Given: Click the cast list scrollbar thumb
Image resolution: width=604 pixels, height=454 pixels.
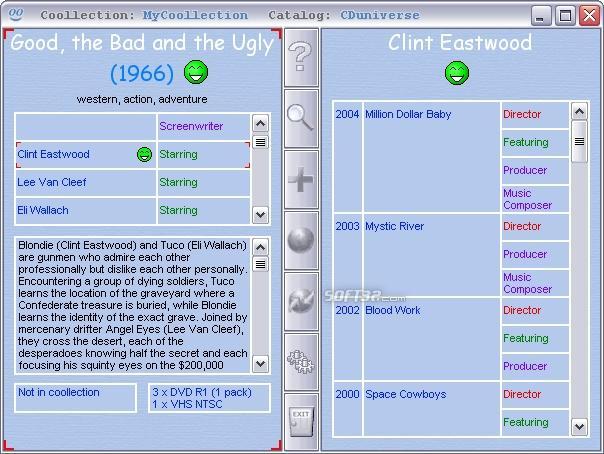Looking at the screenshot, I should click(260, 142).
